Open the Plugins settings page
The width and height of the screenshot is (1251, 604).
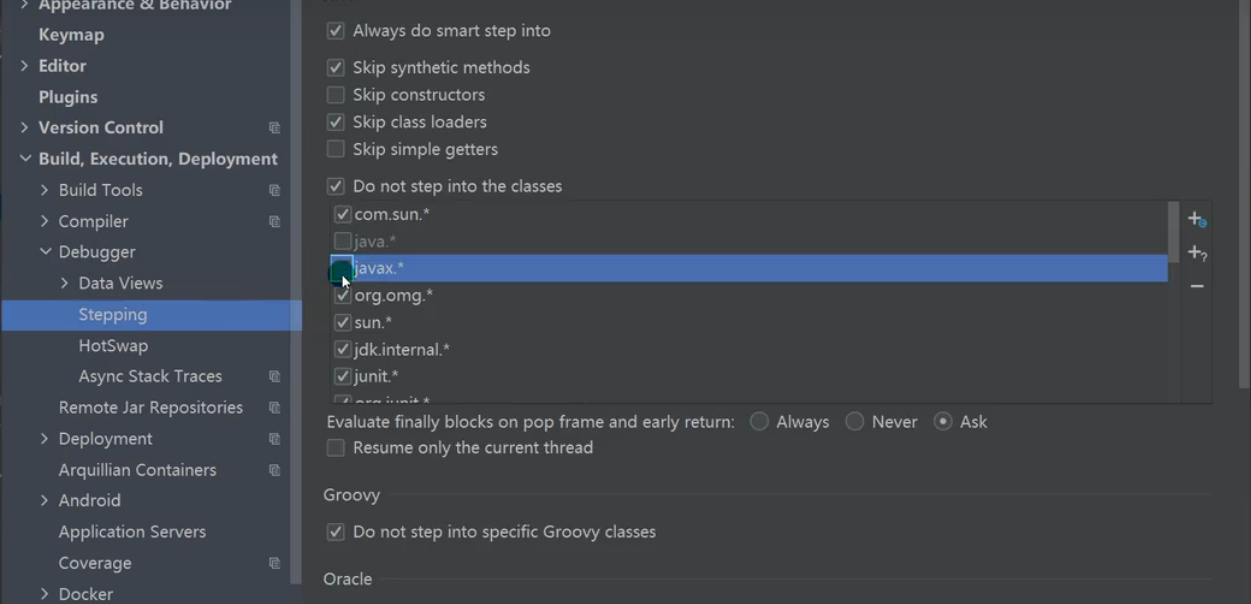coord(68,97)
